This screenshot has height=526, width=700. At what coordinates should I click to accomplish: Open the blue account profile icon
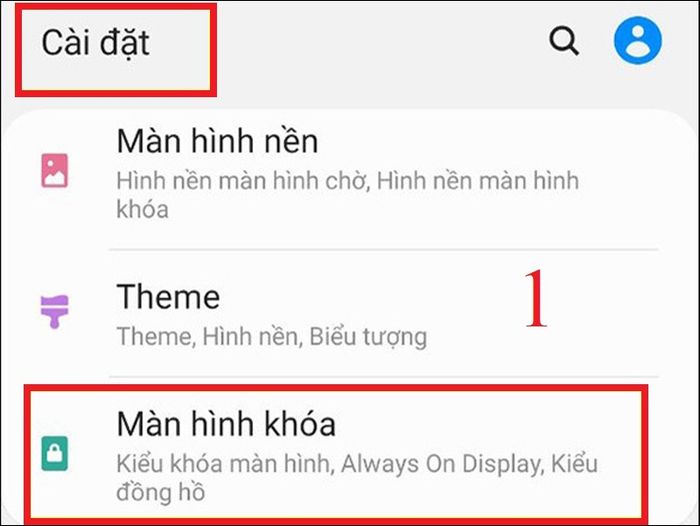(638, 40)
